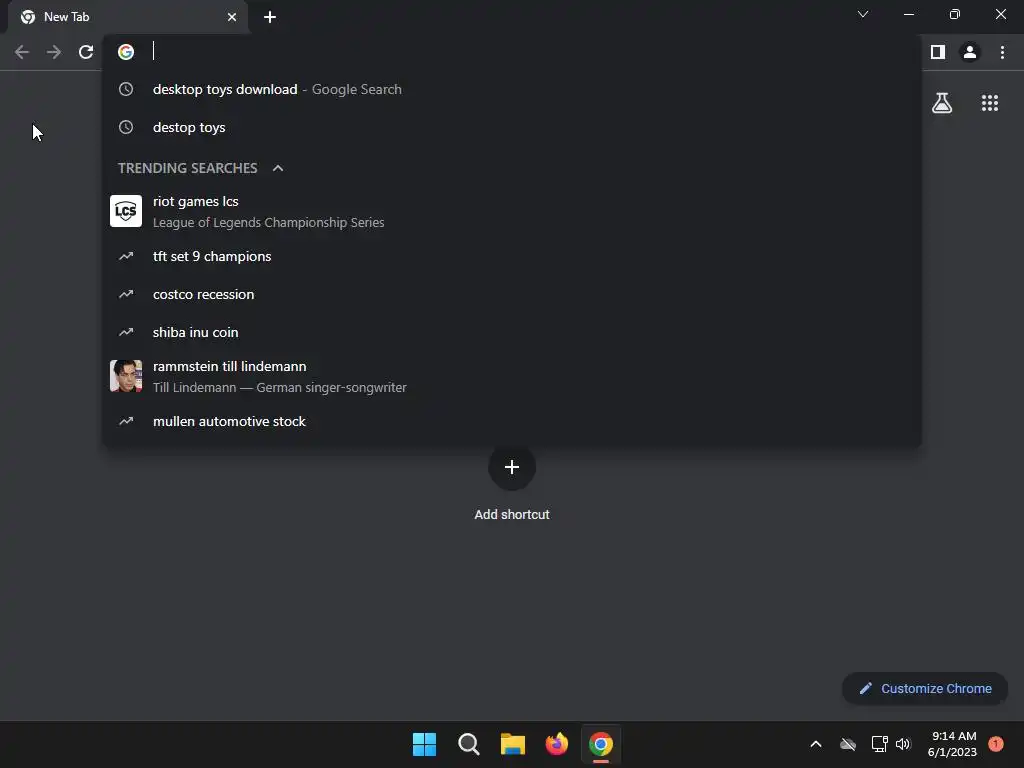This screenshot has height=768, width=1024.
Task: Minimize the Chrome window
Action: click(x=908, y=14)
